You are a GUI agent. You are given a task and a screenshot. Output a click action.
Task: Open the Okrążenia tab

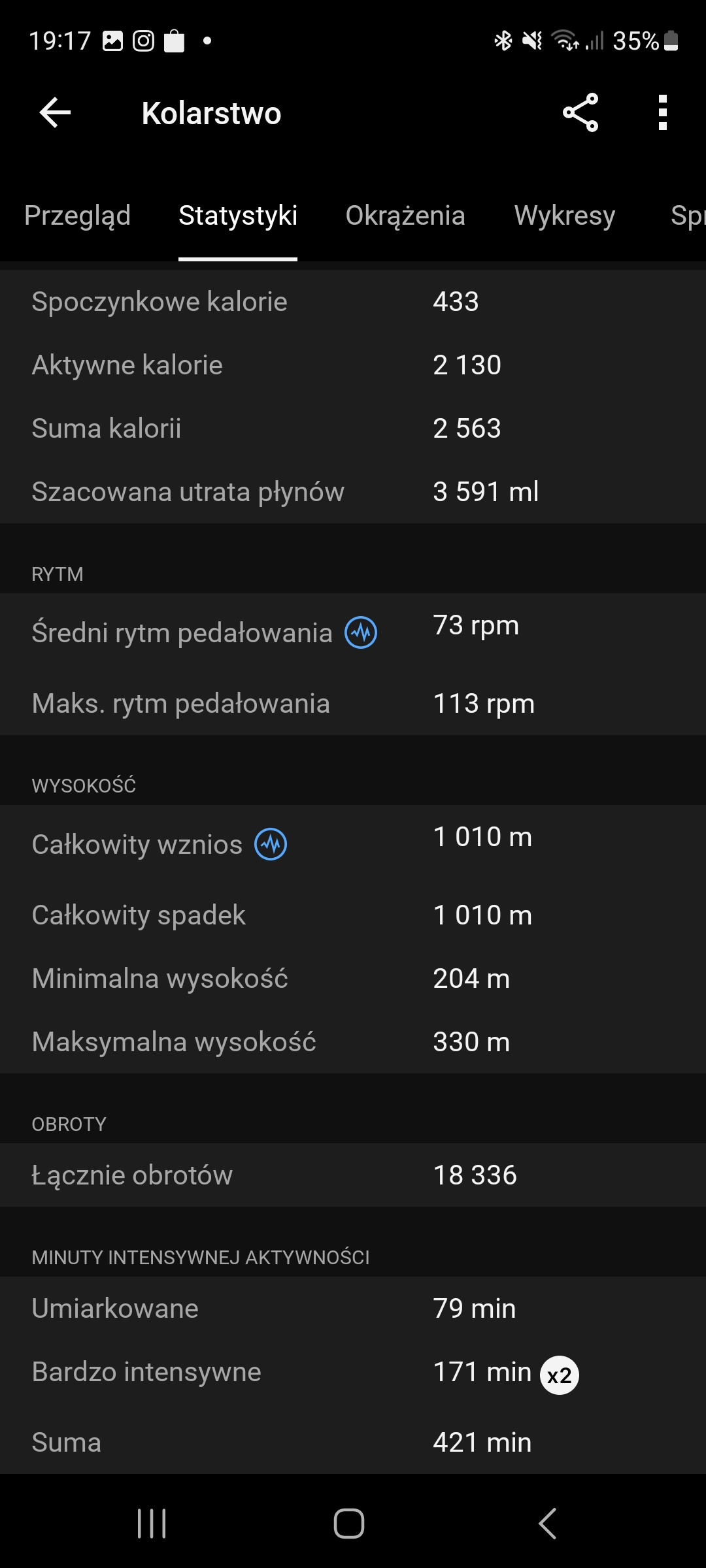(405, 216)
